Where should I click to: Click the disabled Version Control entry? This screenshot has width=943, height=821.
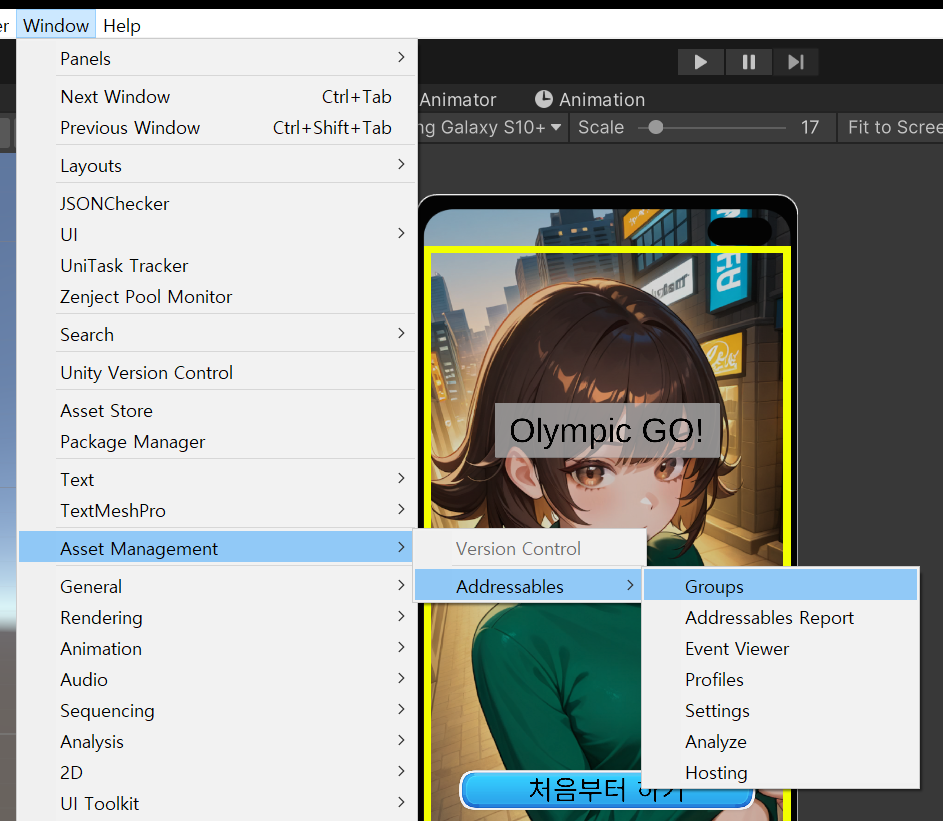point(529,549)
